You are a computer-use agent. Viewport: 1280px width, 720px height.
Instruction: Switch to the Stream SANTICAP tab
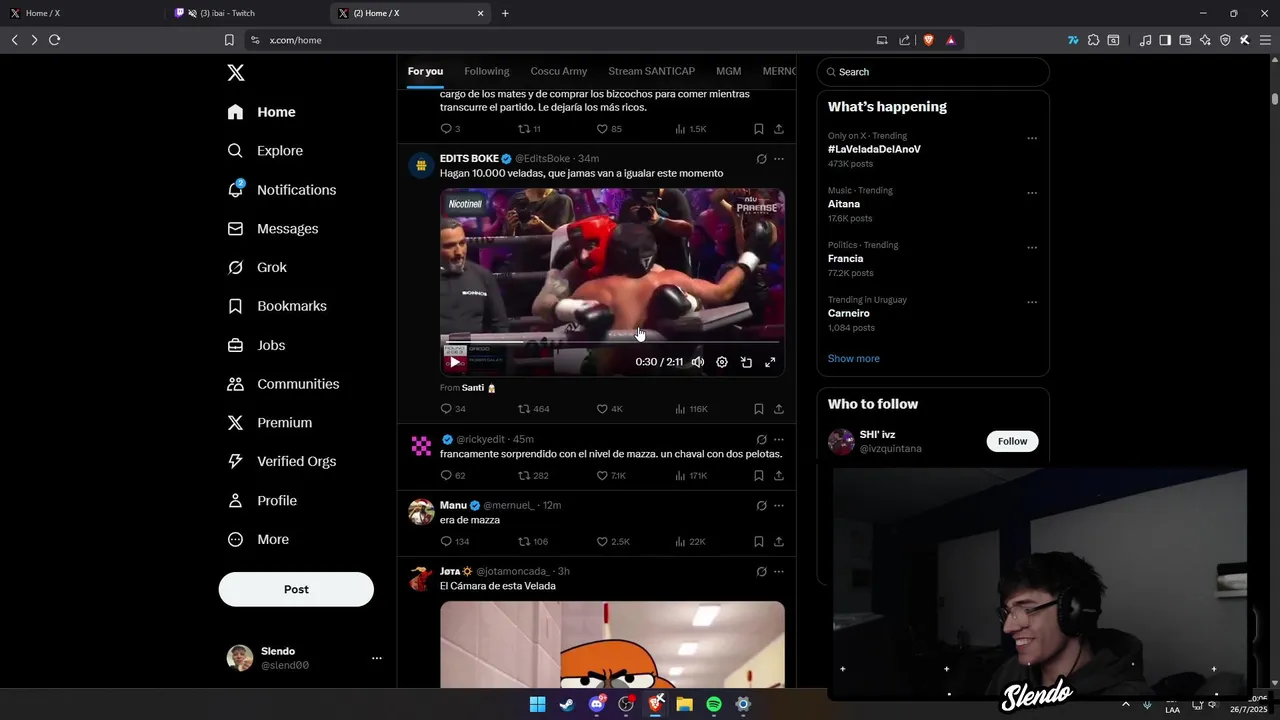pos(651,71)
